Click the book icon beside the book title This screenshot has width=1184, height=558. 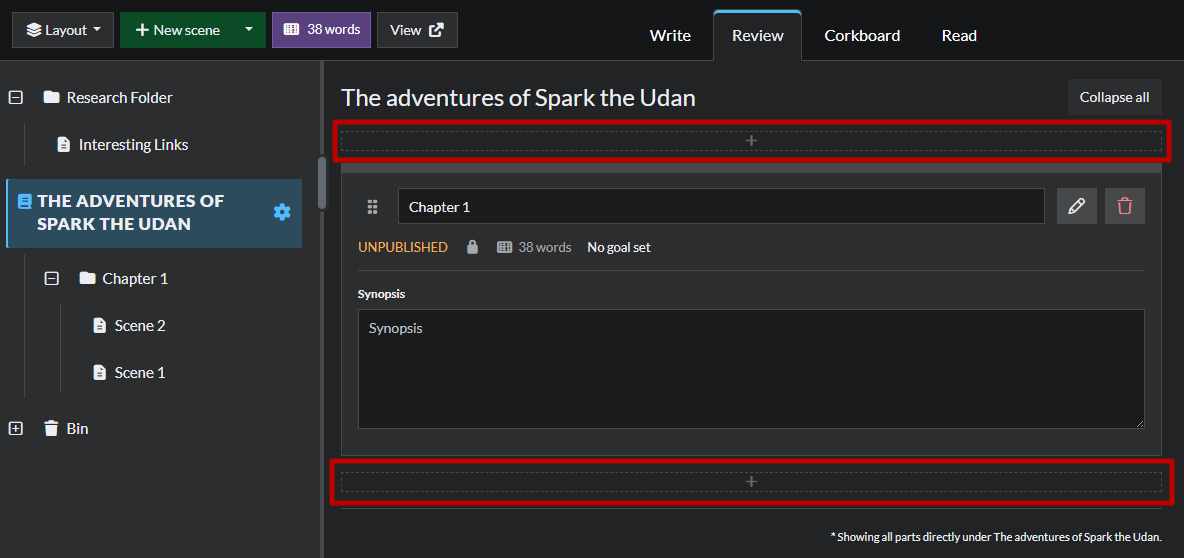25,201
